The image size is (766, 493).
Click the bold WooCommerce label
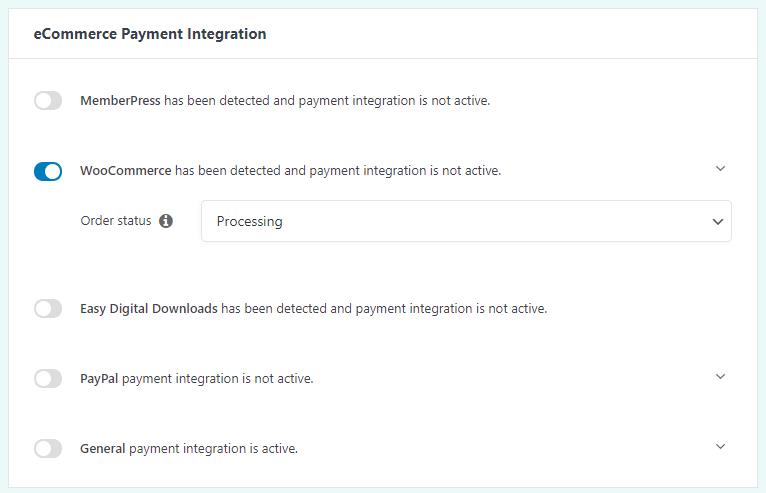pos(126,171)
